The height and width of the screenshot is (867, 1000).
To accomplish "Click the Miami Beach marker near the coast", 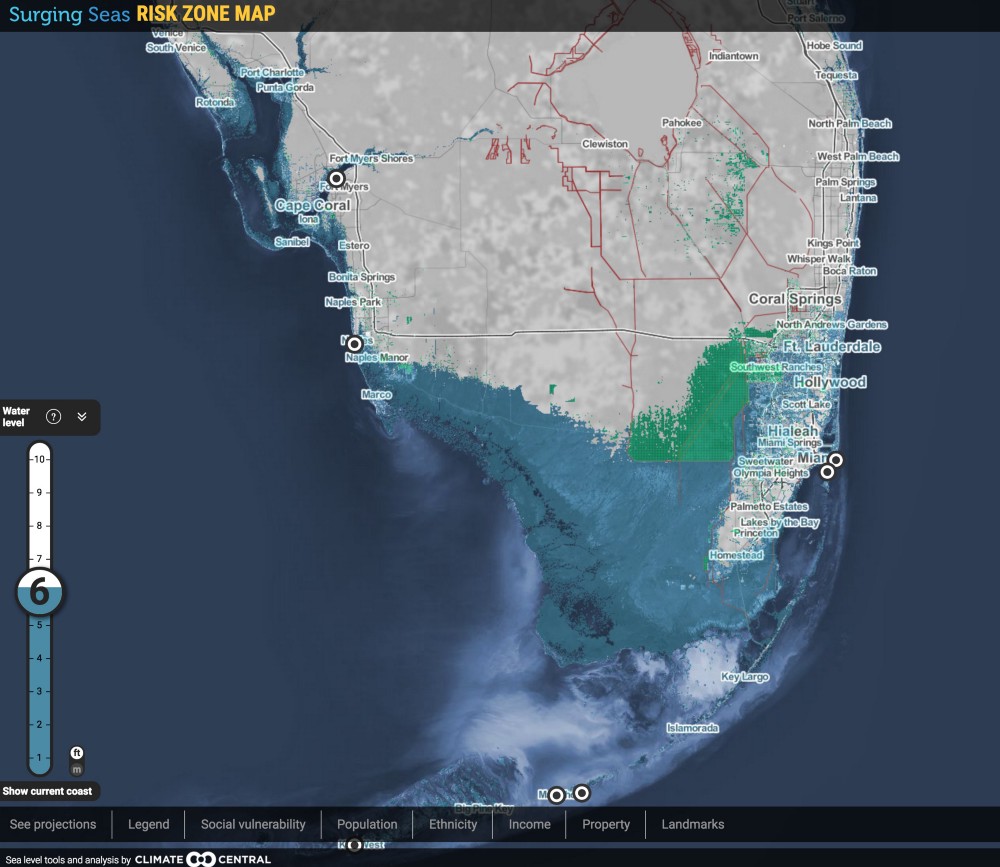I will point(836,460).
